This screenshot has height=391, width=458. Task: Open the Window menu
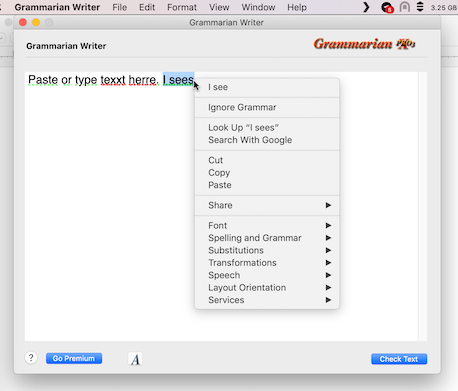click(258, 7)
